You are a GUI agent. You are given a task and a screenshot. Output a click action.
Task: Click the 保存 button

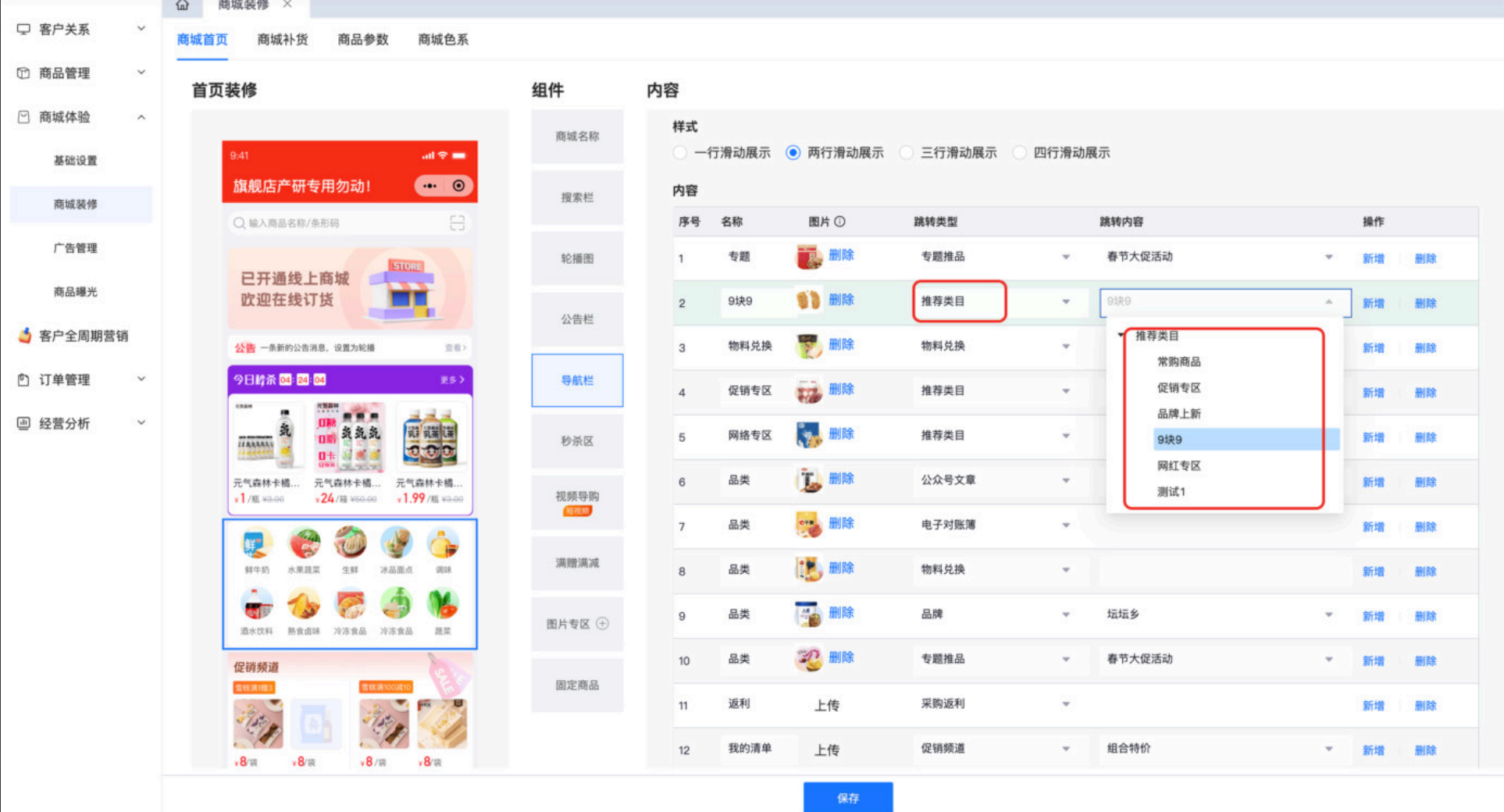[847, 797]
